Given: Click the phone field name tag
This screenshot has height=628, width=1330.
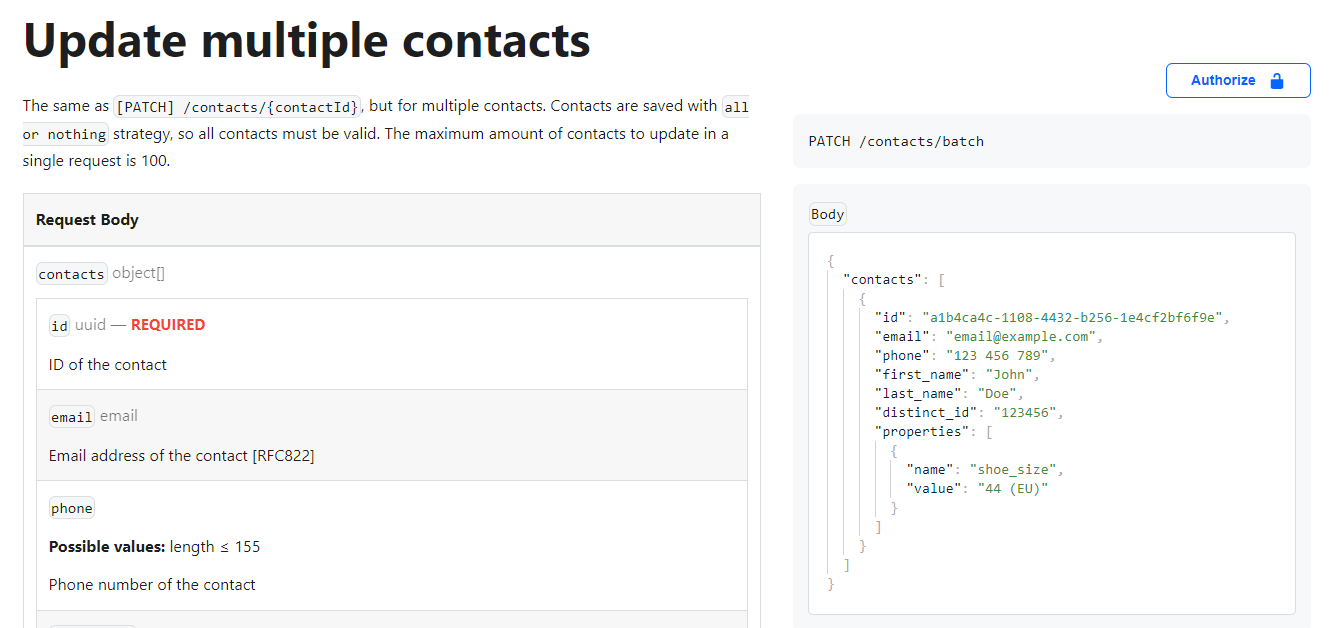Looking at the screenshot, I should coord(72,508).
